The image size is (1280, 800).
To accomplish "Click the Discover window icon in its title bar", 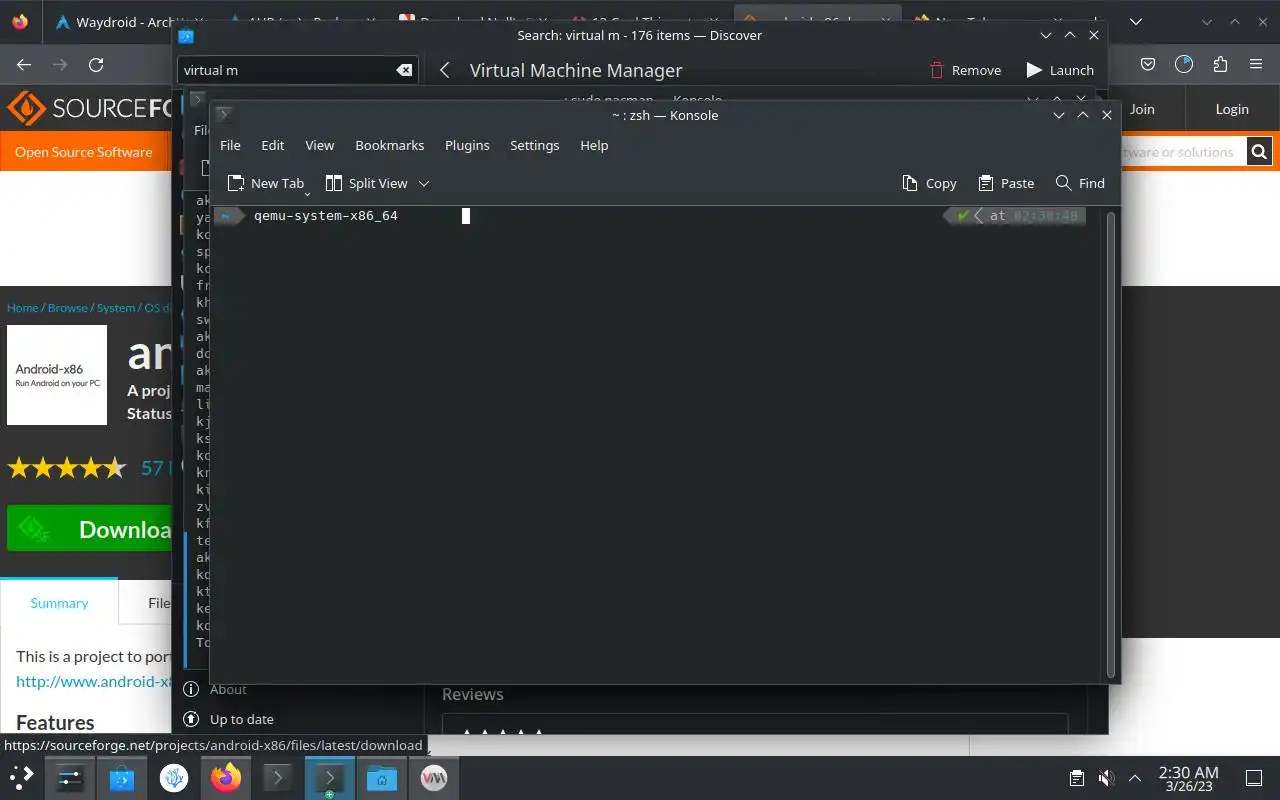I will coord(186,35).
